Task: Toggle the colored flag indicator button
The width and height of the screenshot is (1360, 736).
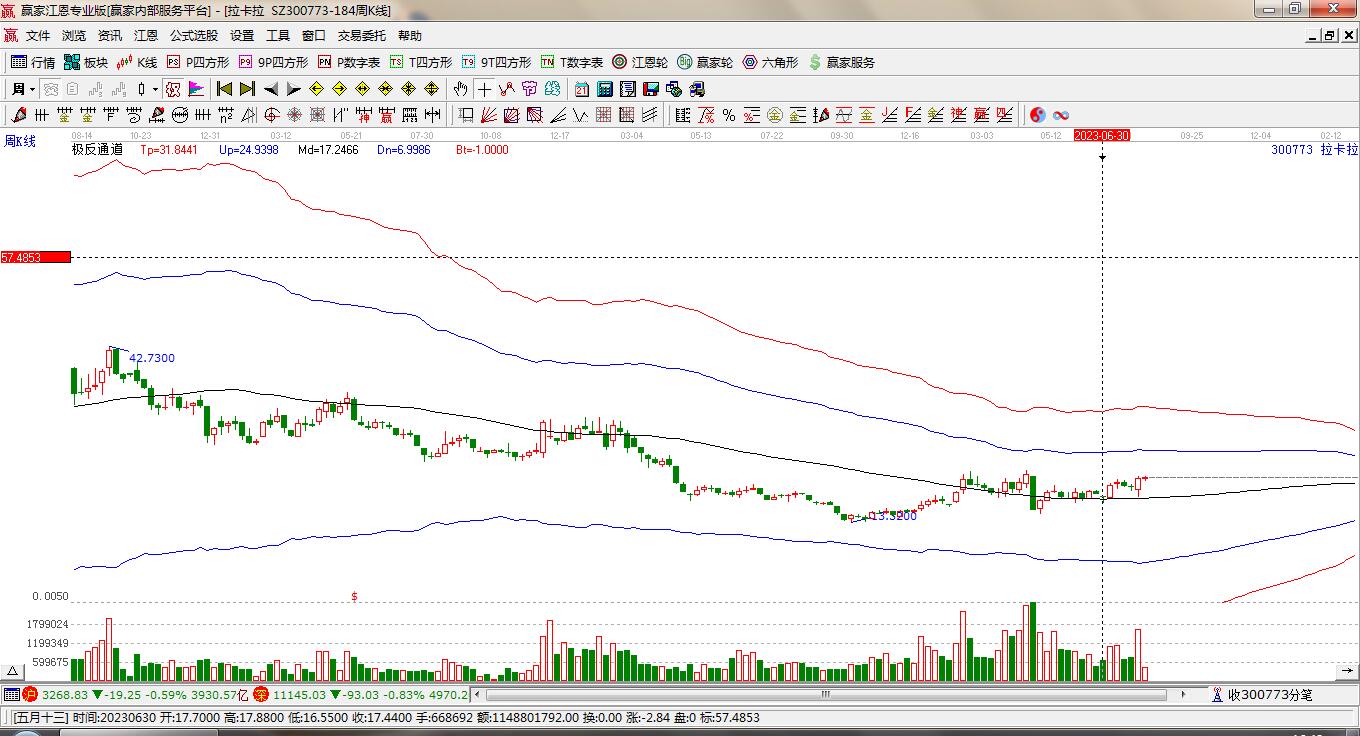Action: (x=195, y=89)
